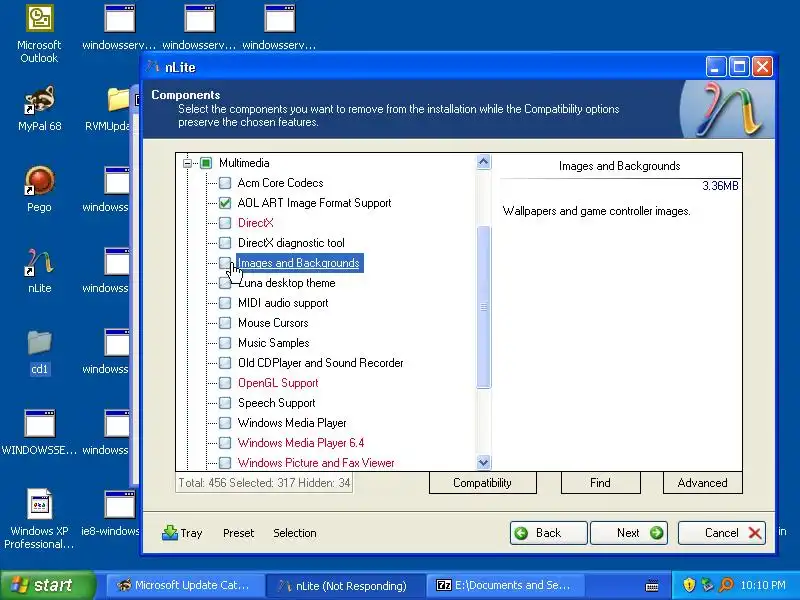The image size is (800, 600).
Task: Switch to nLite (Not Responding) taskbar button
Action: click(x=345, y=585)
